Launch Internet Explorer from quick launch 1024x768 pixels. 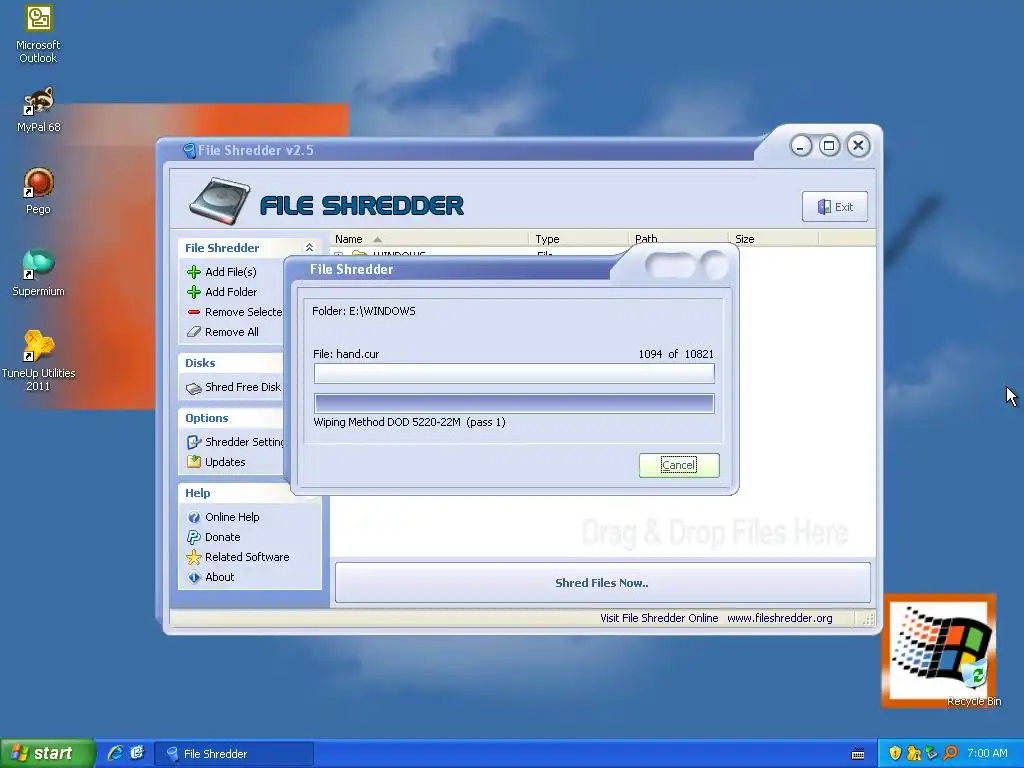click(115, 753)
